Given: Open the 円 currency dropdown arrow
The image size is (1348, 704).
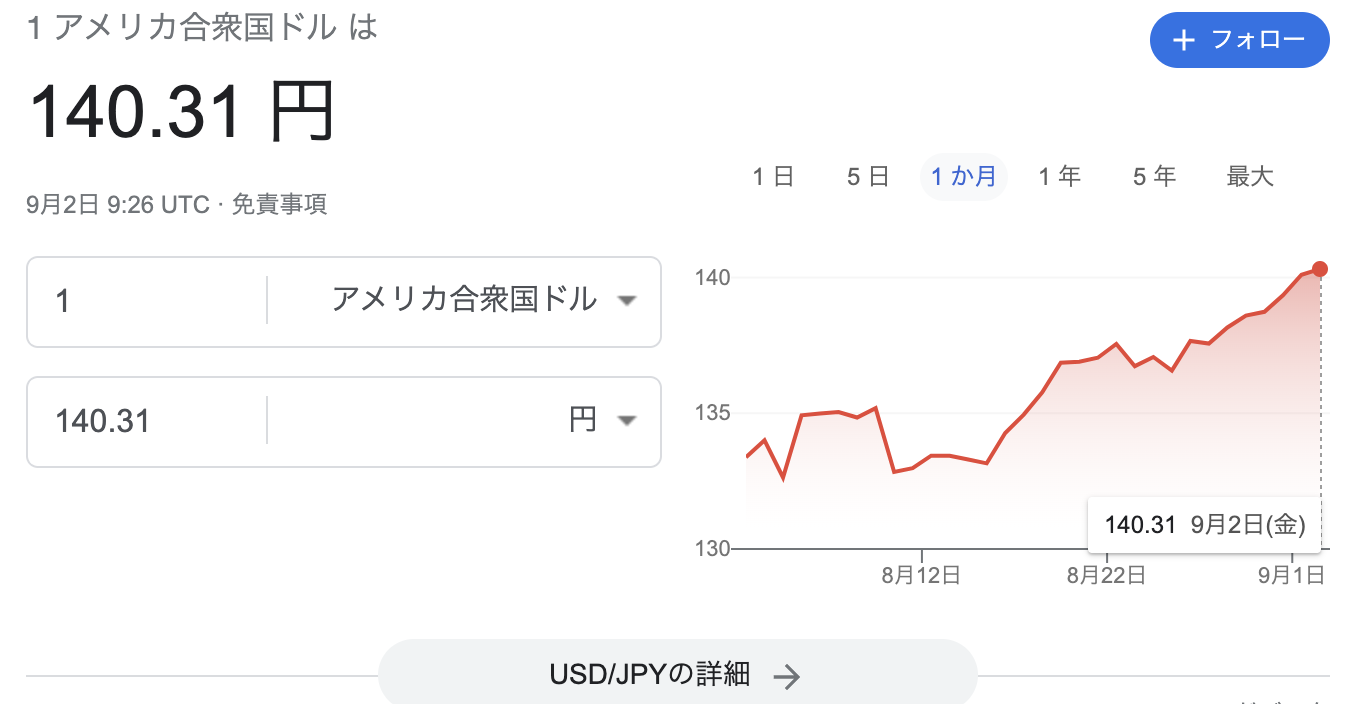Looking at the screenshot, I should 627,421.
